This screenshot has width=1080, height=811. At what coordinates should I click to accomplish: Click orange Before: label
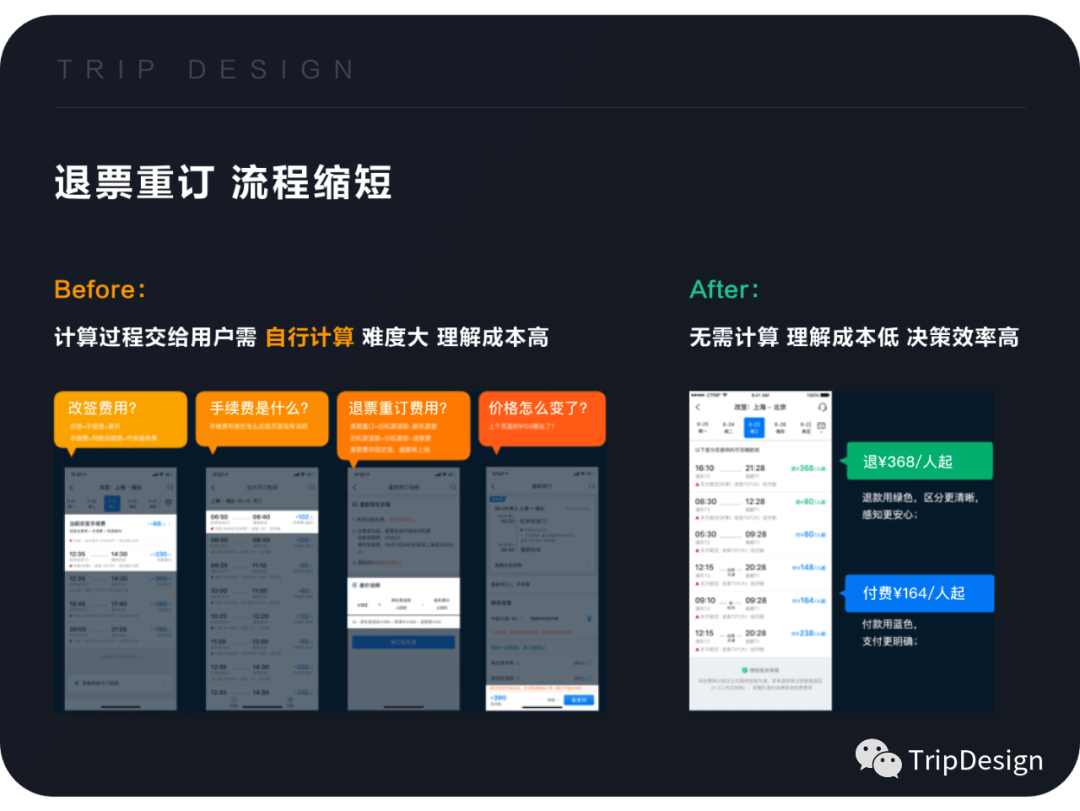click(100, 289)
